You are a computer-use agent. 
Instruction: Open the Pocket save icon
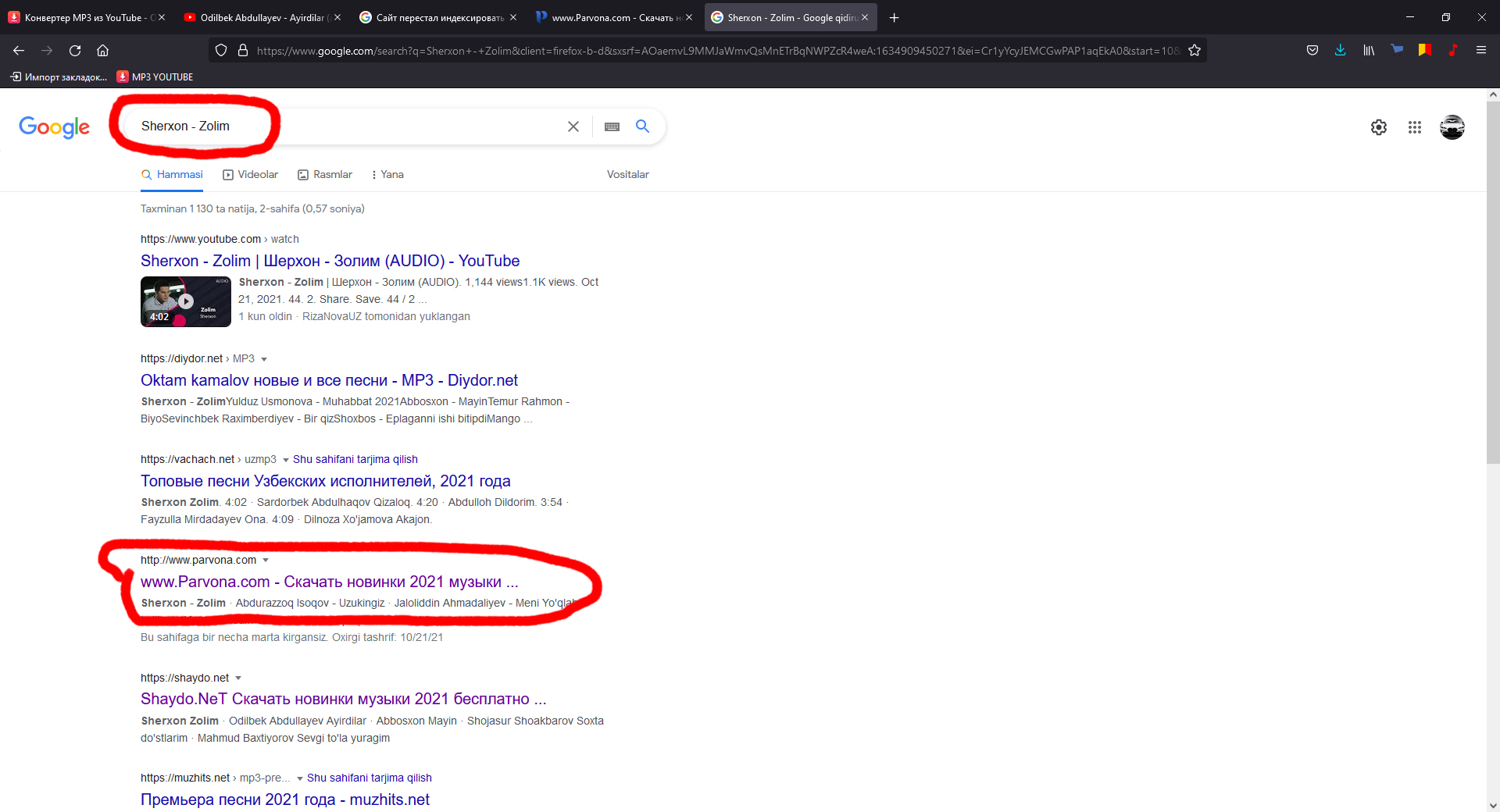click(x=1312, y=51)
